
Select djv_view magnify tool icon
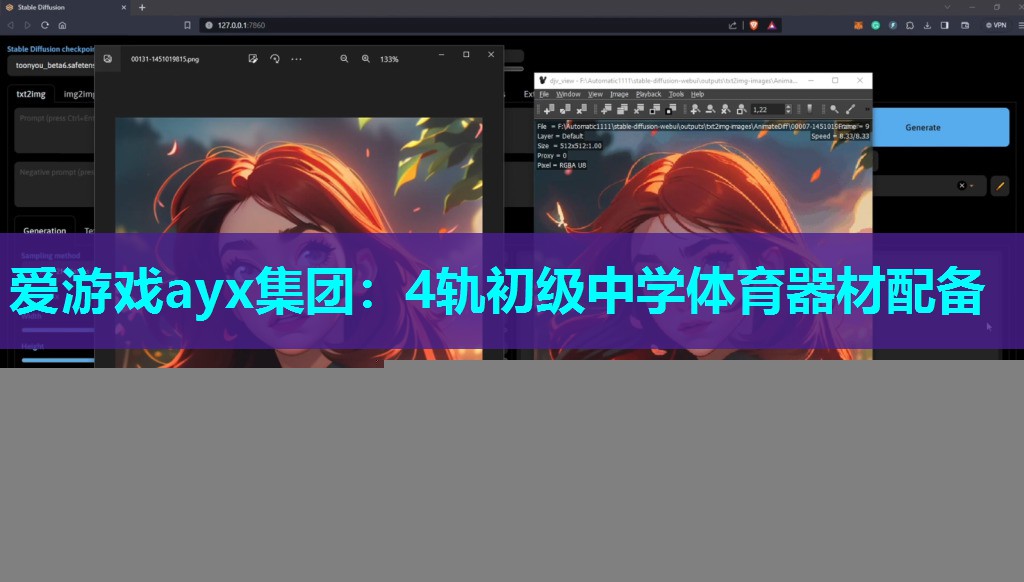tap(834, 109)
